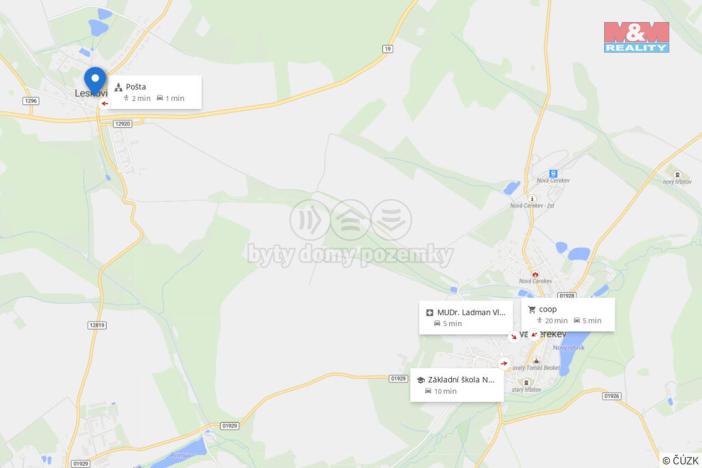
Task: Click the Nová Cerekev red town marker
Action: [535, 275]
